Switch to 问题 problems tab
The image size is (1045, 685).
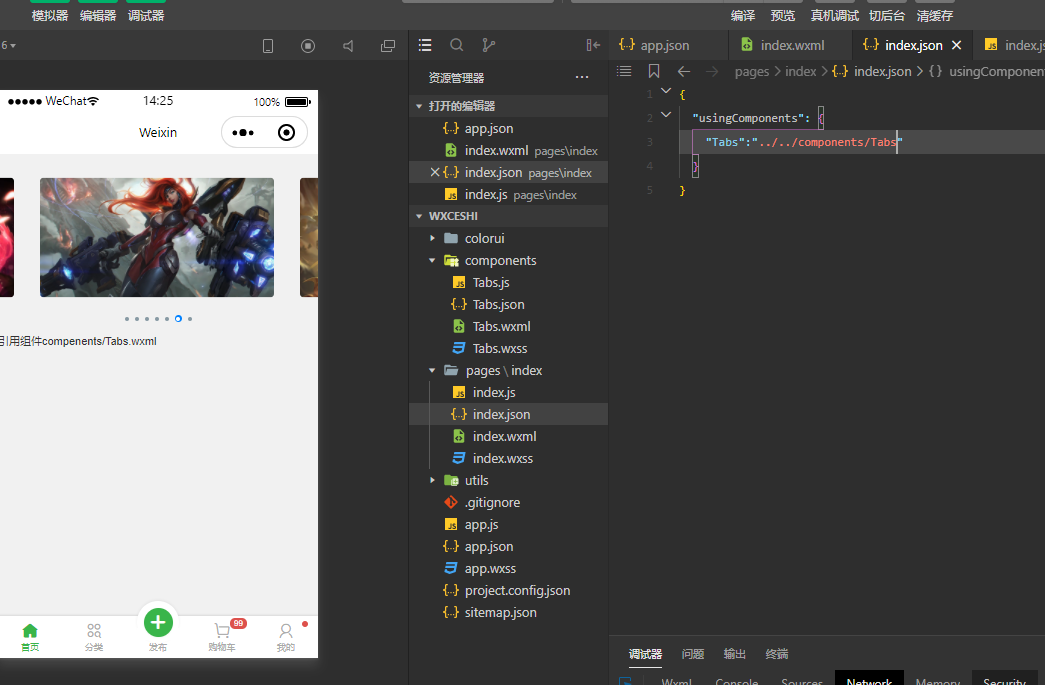[x=692, y=654]
